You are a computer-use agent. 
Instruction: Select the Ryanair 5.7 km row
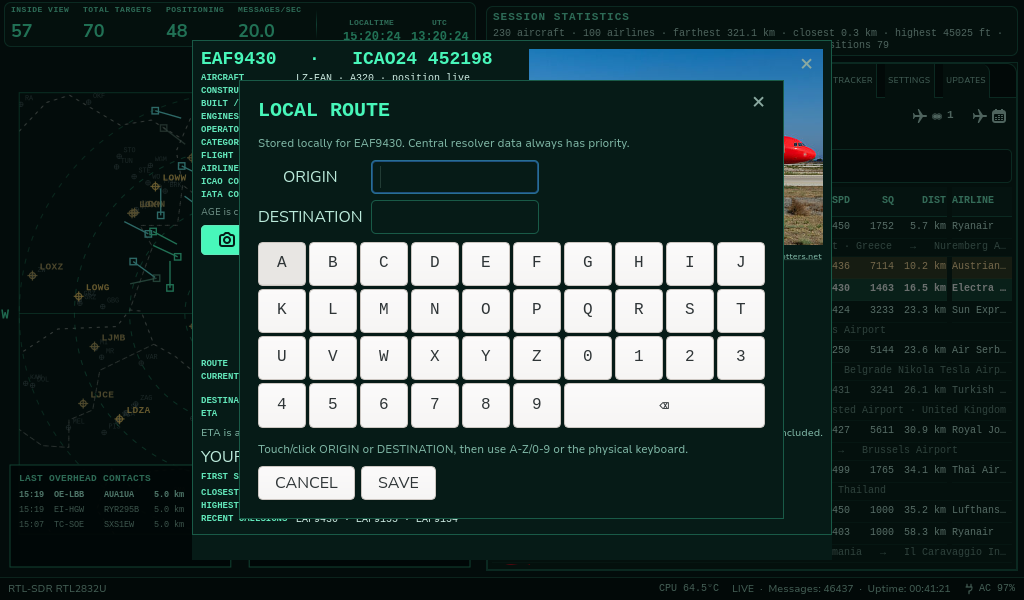pos(921,226)
